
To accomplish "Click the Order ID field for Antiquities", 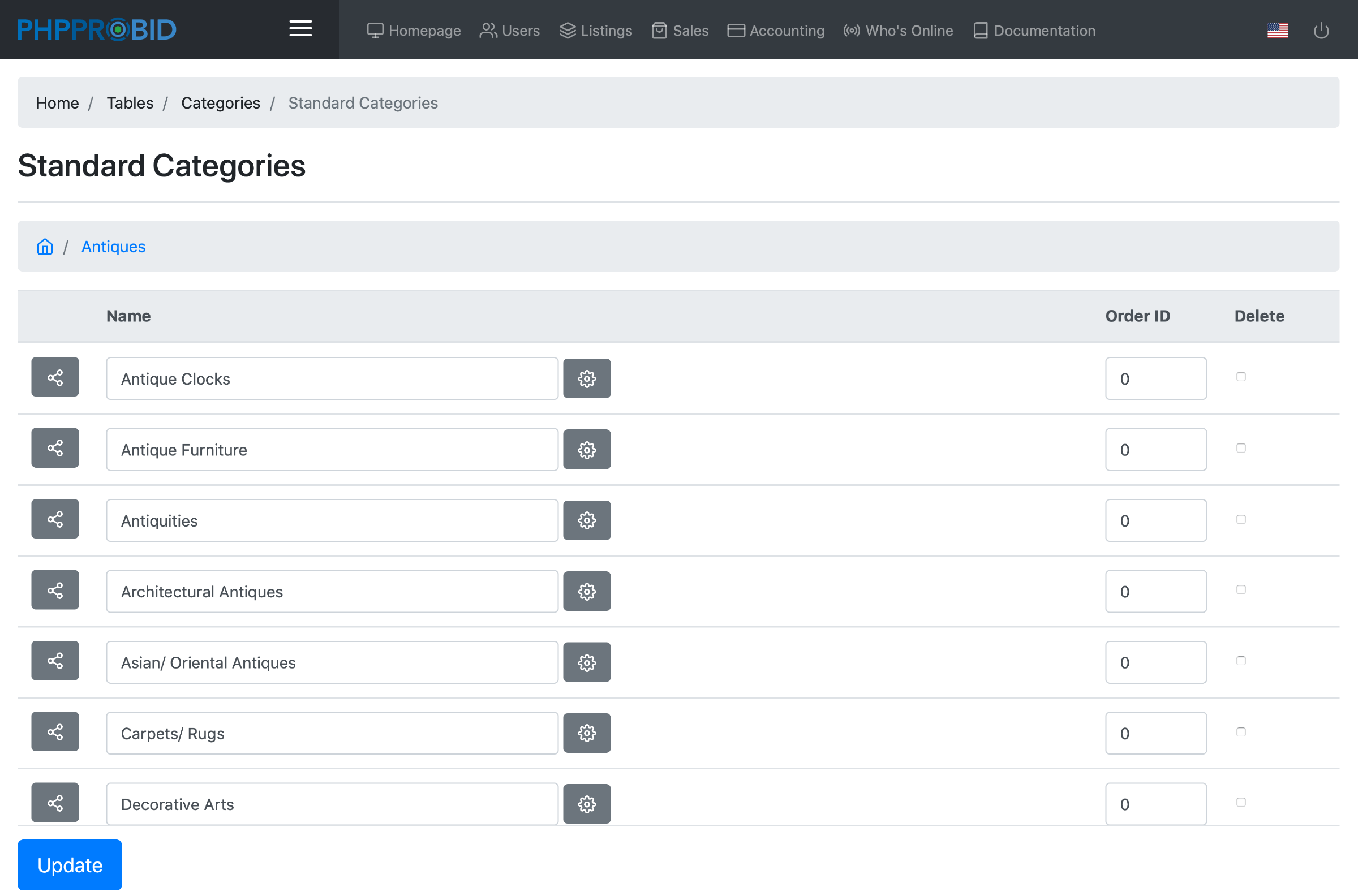I will tap(1155, 520).
